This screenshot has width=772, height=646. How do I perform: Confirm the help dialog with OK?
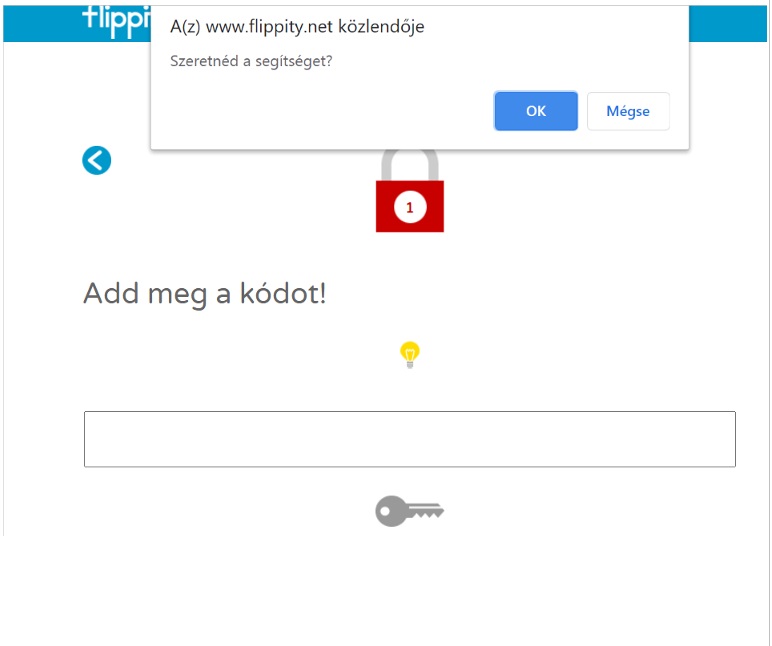[x=536, y=111]
